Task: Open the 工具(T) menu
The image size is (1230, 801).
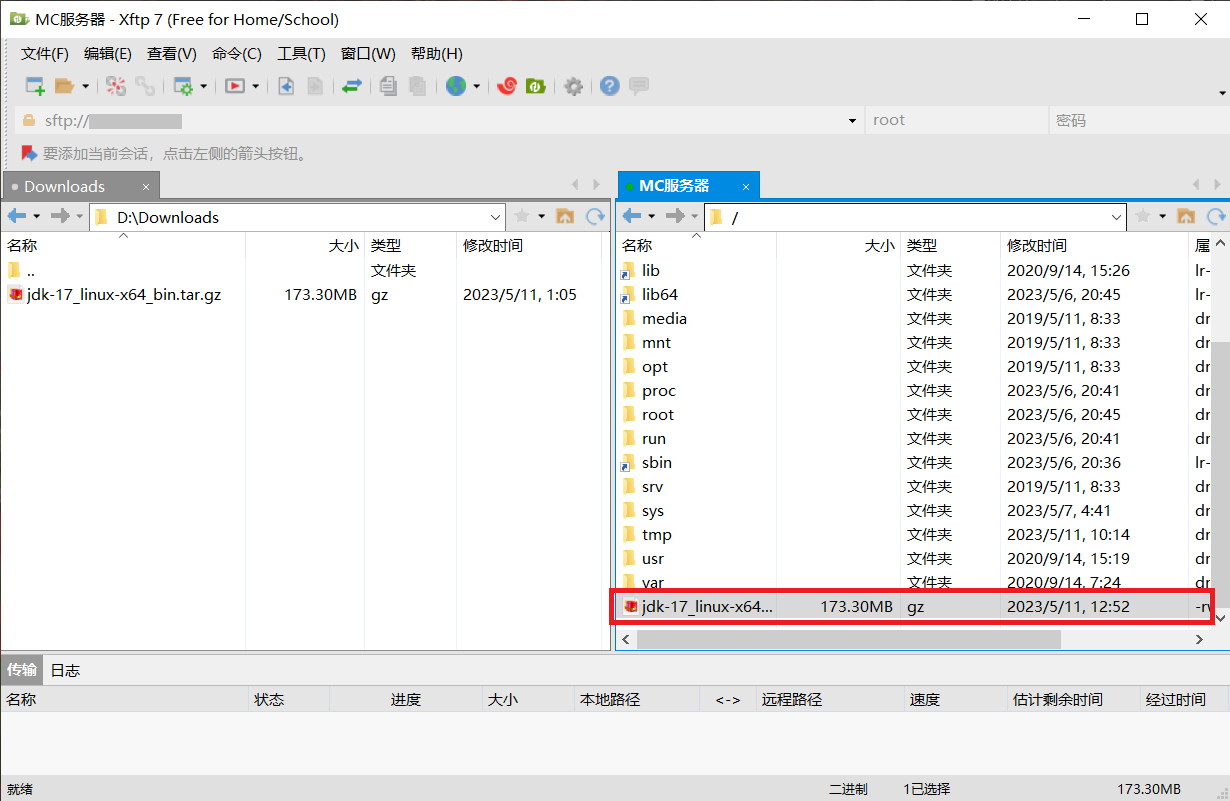Action: pyautogui.click(x=301, y=54)
